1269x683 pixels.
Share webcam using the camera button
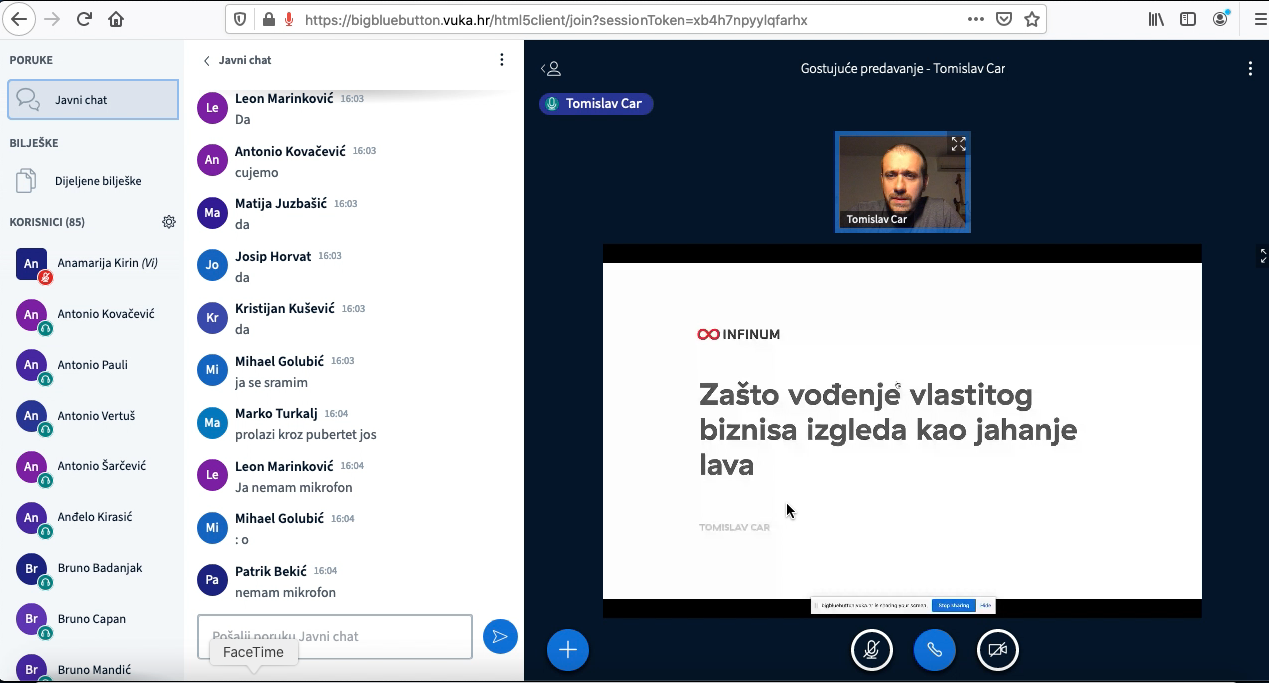pos(997,650)
